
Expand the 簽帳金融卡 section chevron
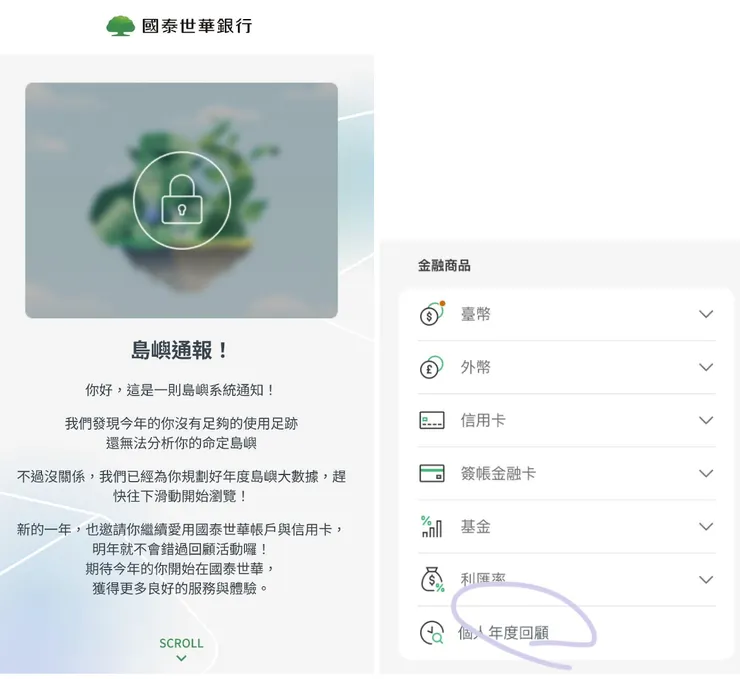(706, 473)
